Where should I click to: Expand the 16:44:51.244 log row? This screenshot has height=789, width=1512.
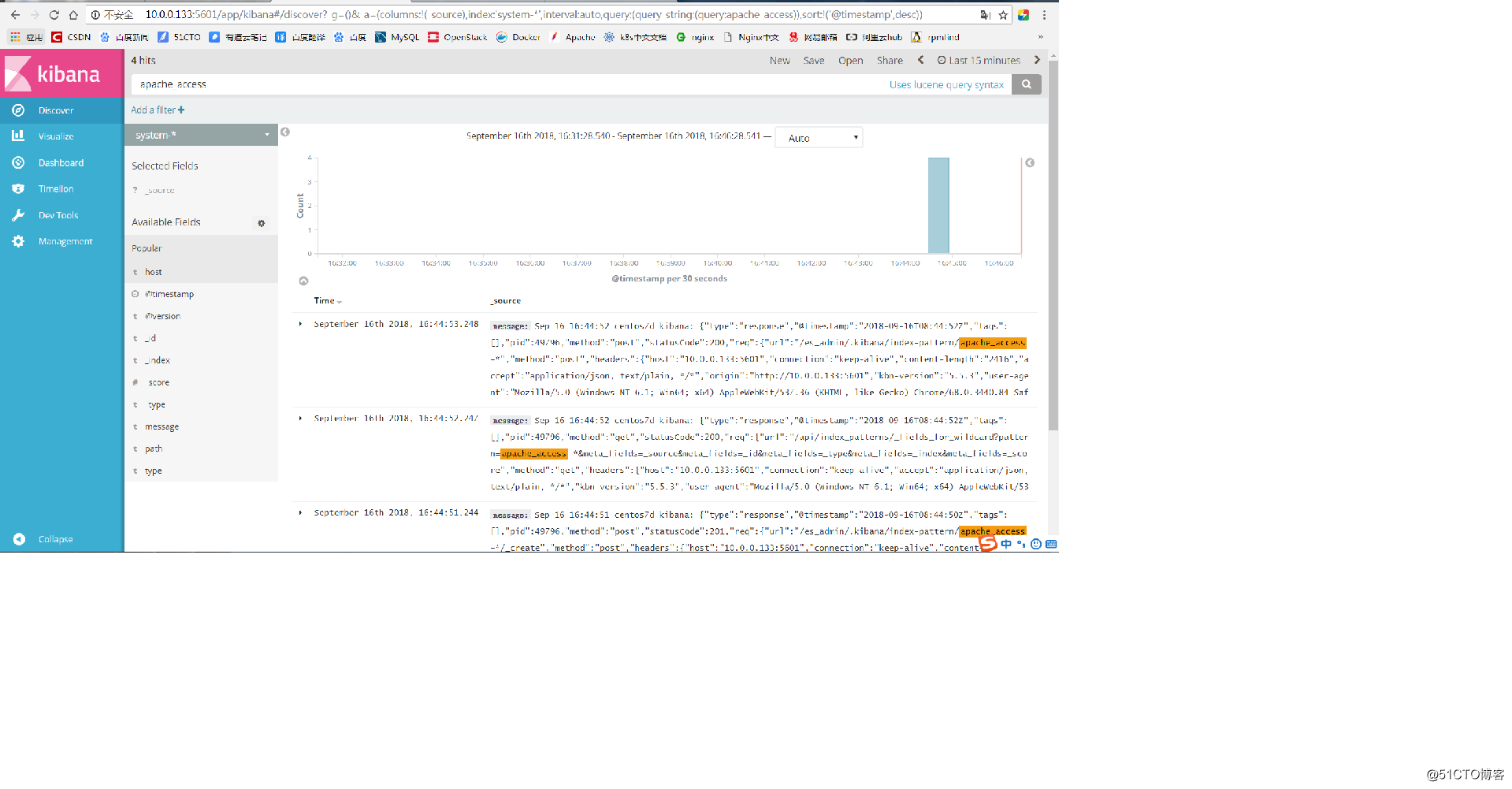[x=300, y=513]
